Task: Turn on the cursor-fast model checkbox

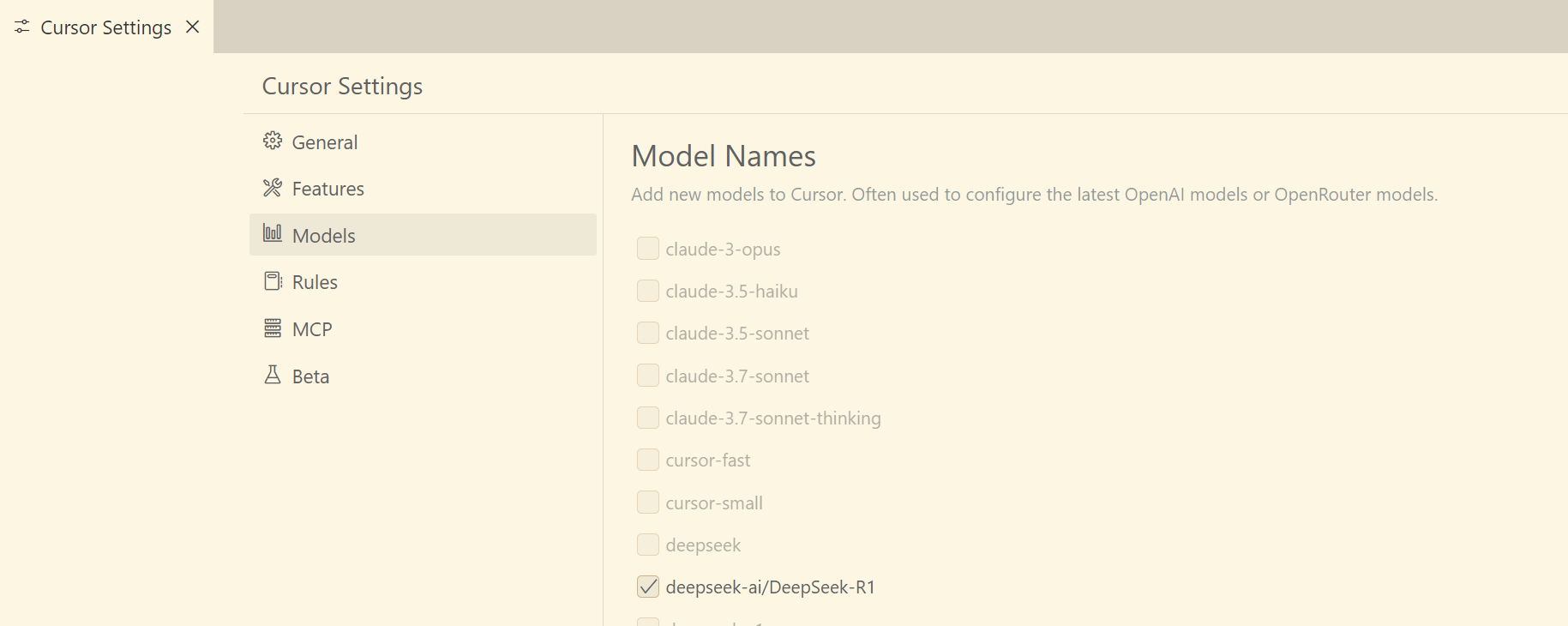Action: tap(648, 460)
